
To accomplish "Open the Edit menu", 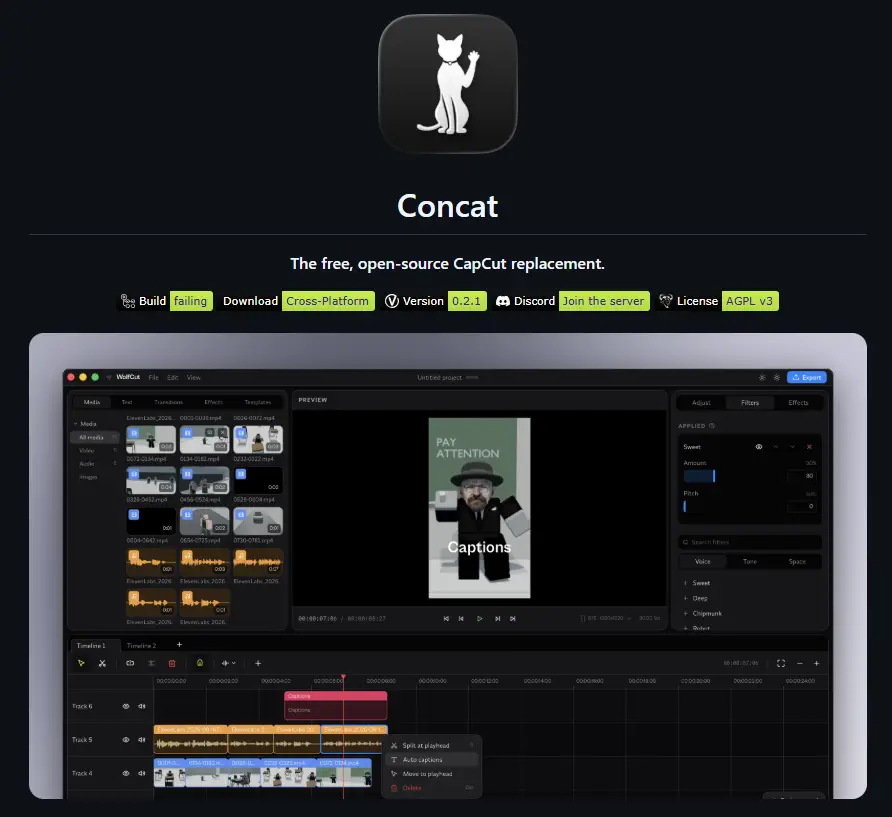I will click(173, 377).
